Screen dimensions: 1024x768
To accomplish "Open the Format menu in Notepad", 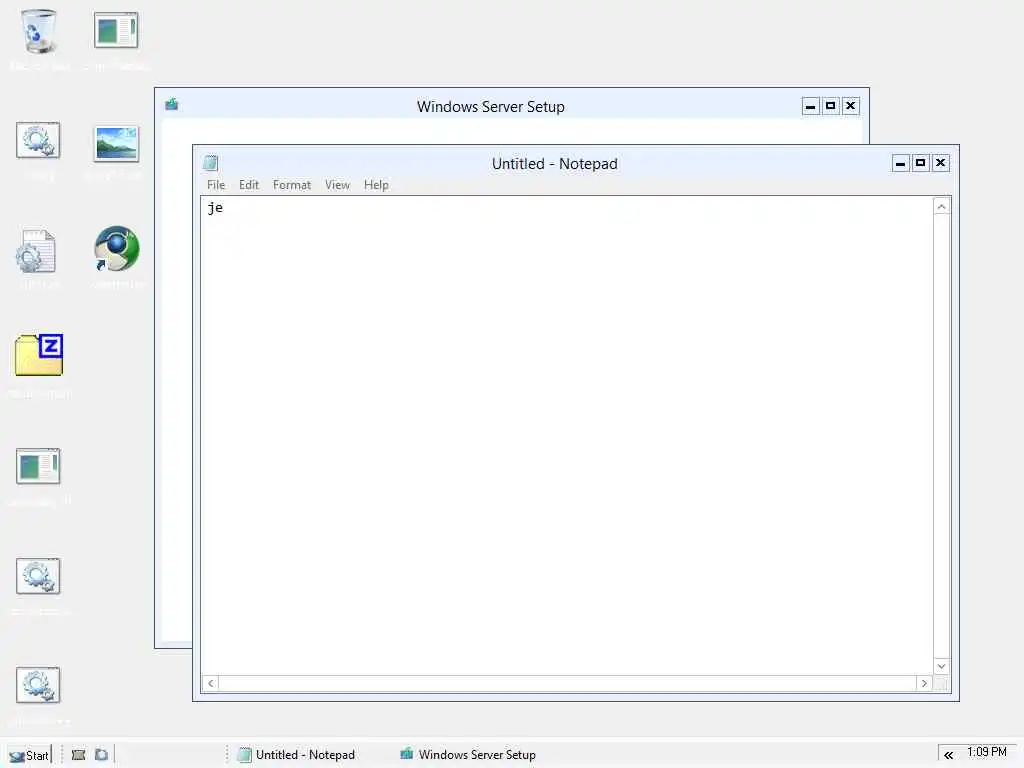I will click(x=292, y=185).
